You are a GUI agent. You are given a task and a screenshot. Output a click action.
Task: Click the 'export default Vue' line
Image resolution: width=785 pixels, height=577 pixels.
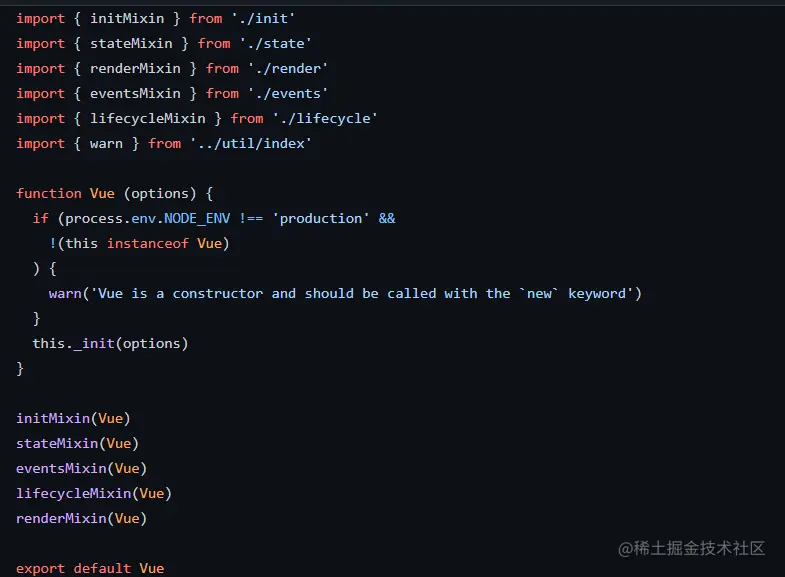click(x=90, y=568)
